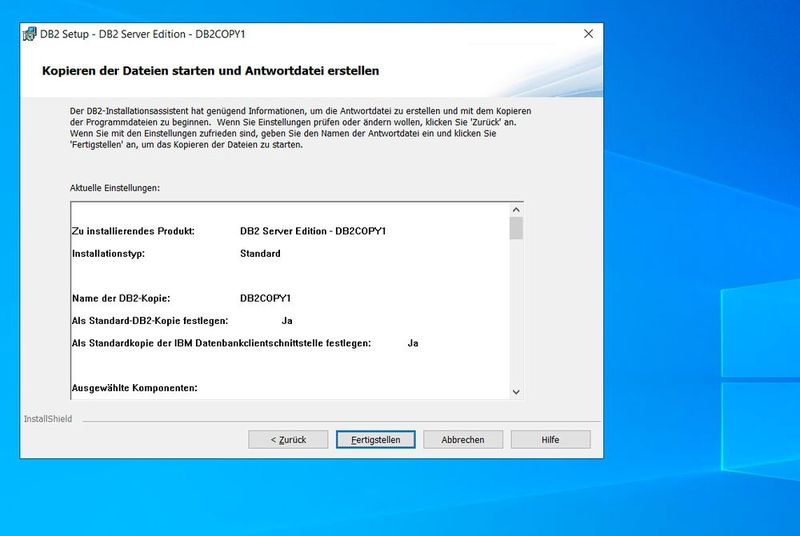Click heading 'Kopieren der Dateien starten und Antwortdatei erstellen'

210,71
